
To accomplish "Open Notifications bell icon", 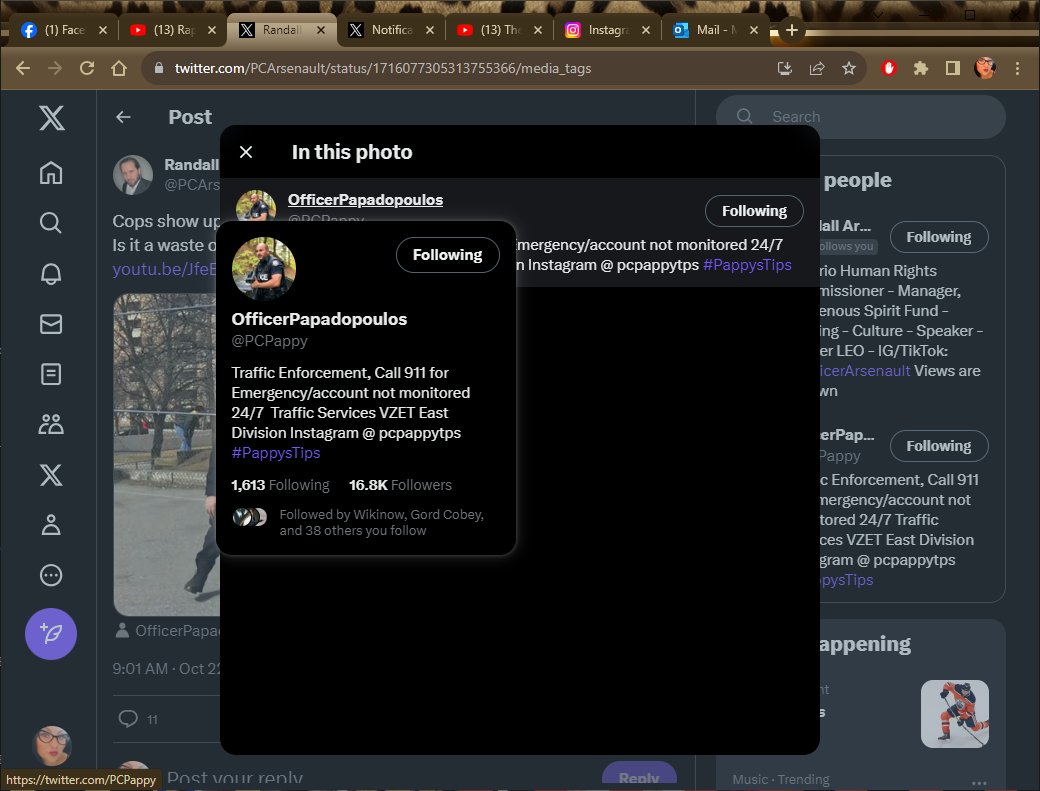I will pyautogui.click(x=51, y=273).
